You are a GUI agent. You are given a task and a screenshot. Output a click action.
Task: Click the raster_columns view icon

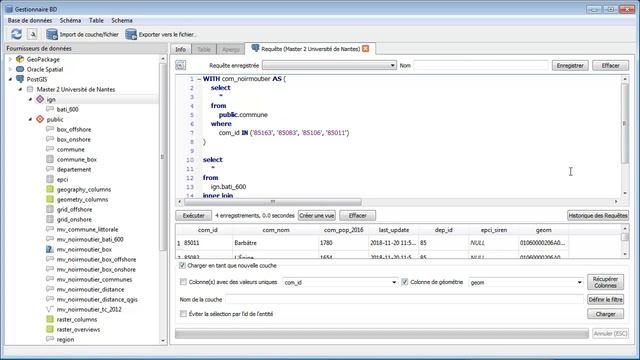pyautogui.click(x=50, y=319)
